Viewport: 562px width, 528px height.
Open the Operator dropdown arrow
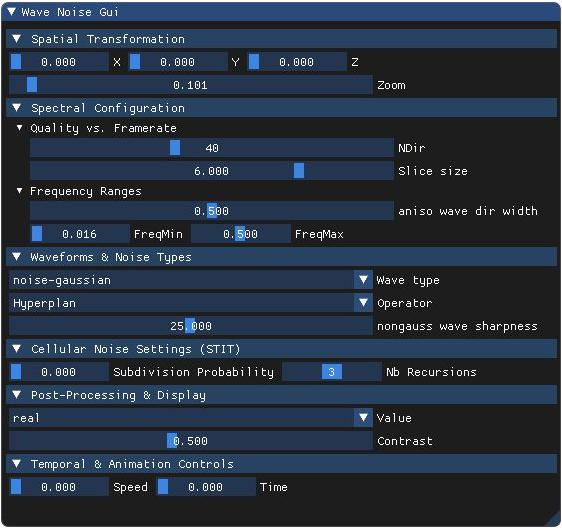(x=363, y=303)
